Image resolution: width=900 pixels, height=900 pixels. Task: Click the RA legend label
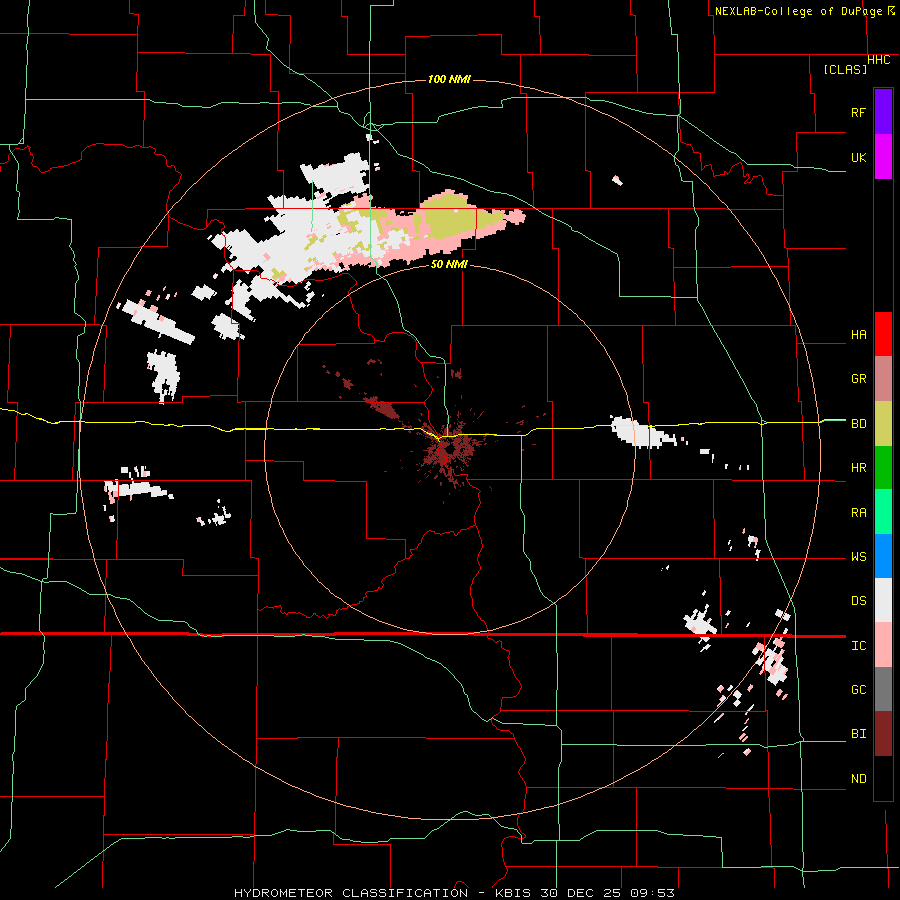click(x=858, y=513)
